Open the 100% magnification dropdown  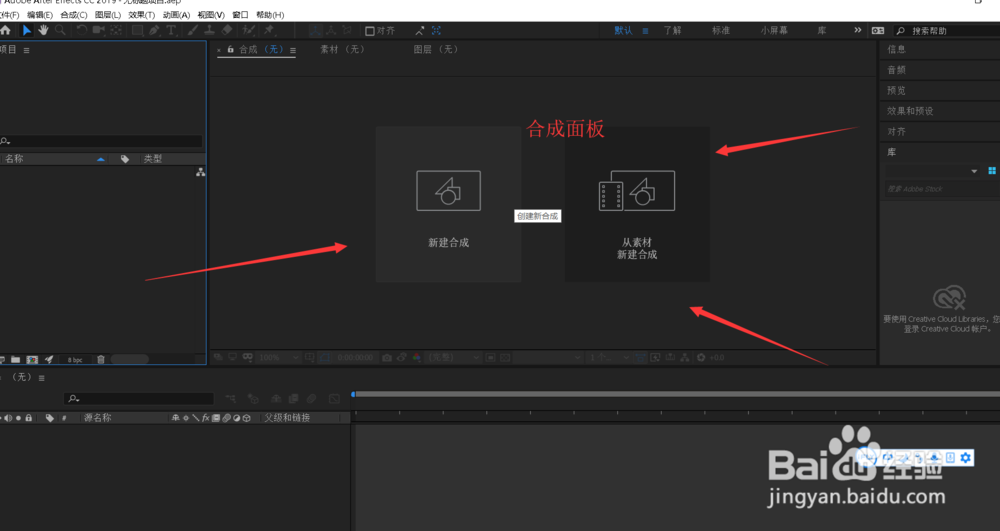tap(279, 358)
